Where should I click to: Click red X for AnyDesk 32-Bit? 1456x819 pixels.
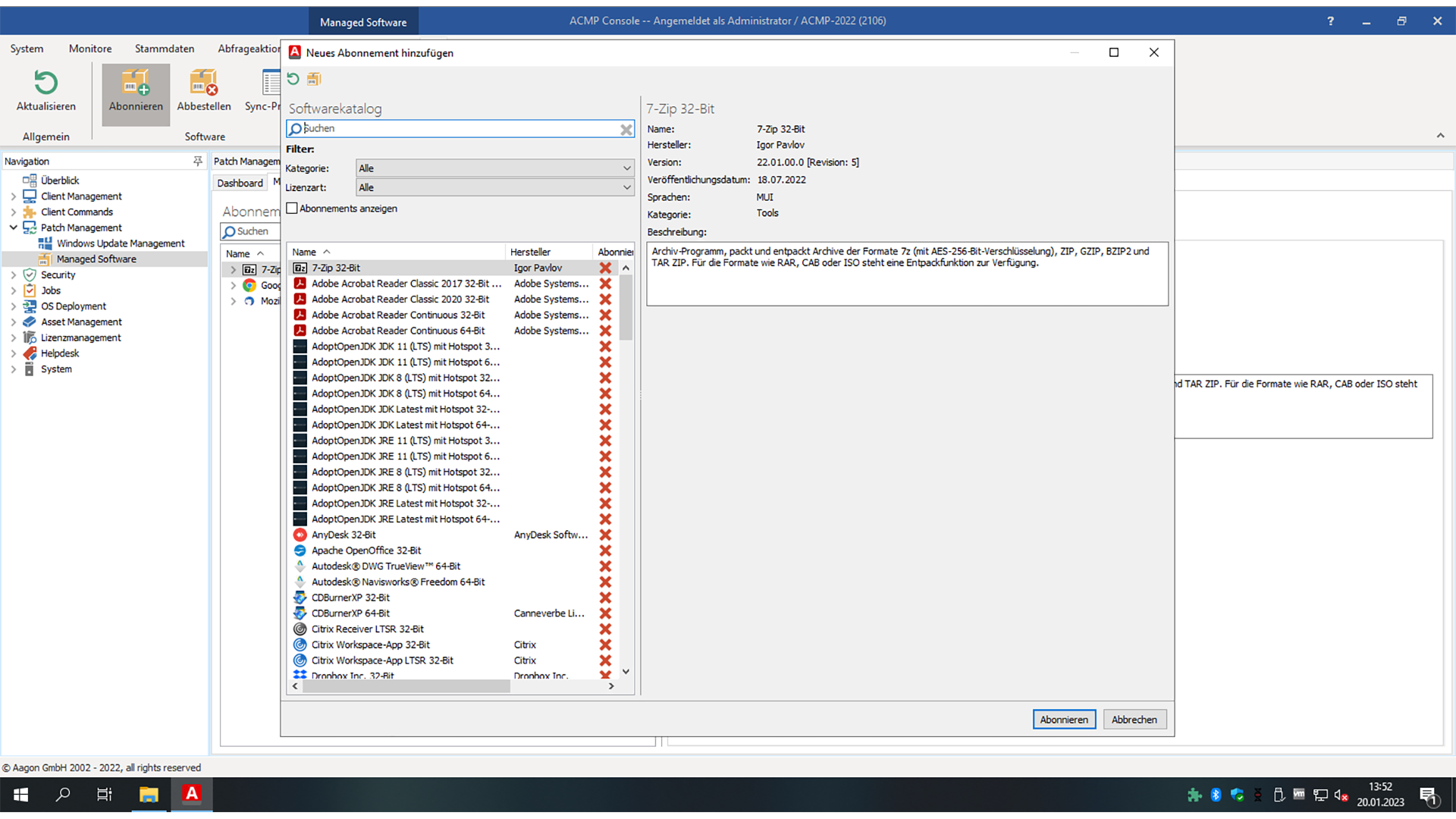click(x=605, y=535)
